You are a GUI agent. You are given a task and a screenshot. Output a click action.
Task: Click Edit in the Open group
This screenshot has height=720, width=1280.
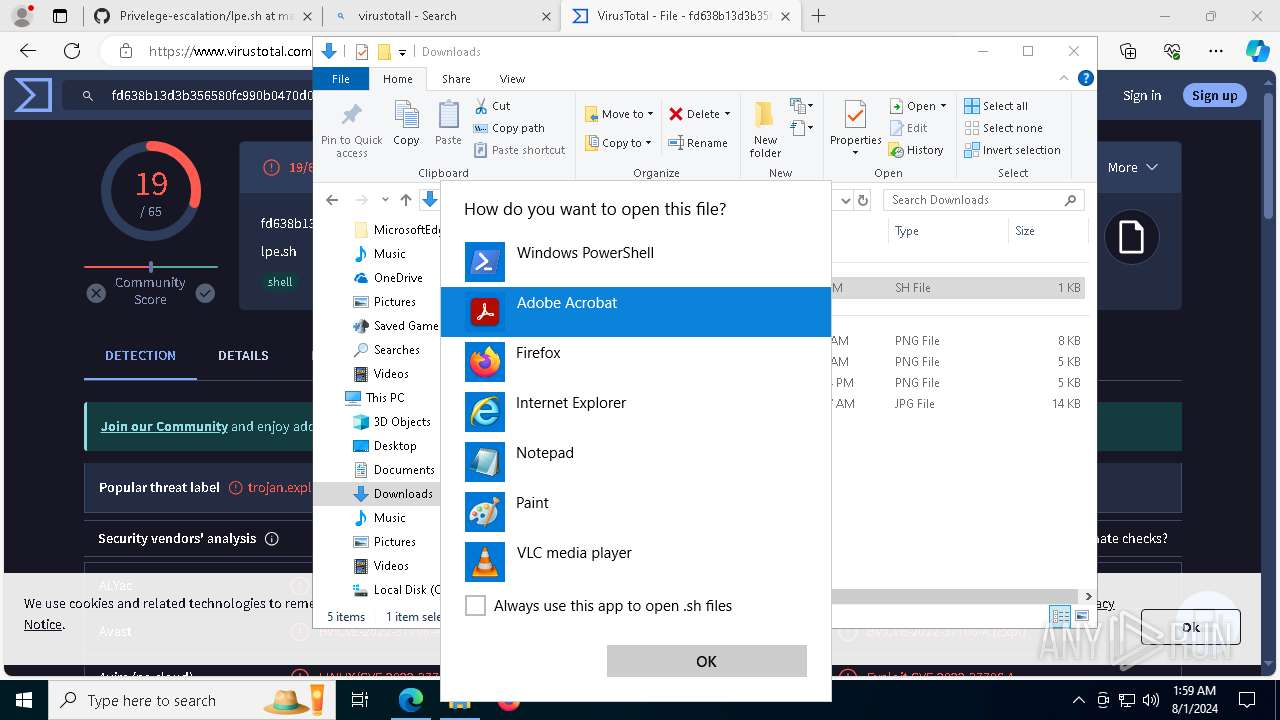pyautogui.click(x=908, y=128)
